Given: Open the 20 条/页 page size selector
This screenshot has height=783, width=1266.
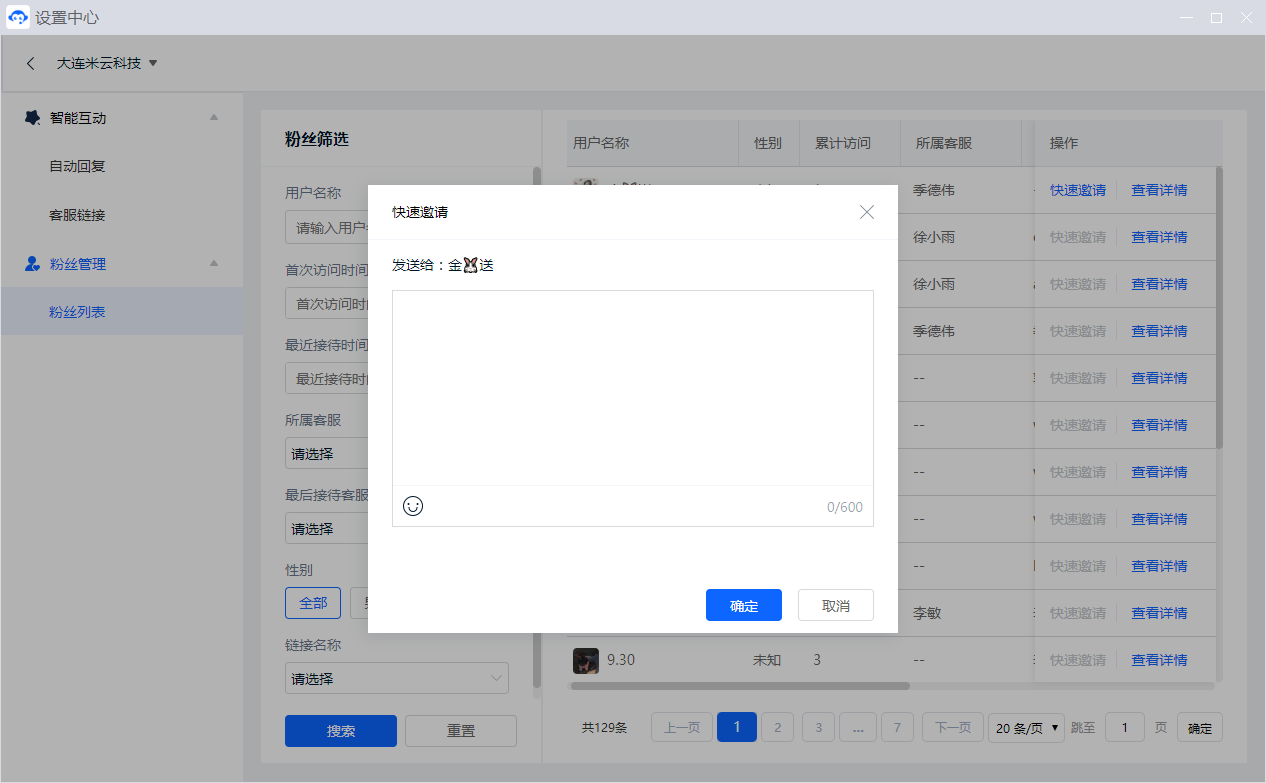Looking at the screenshot, I should 1026,728.
